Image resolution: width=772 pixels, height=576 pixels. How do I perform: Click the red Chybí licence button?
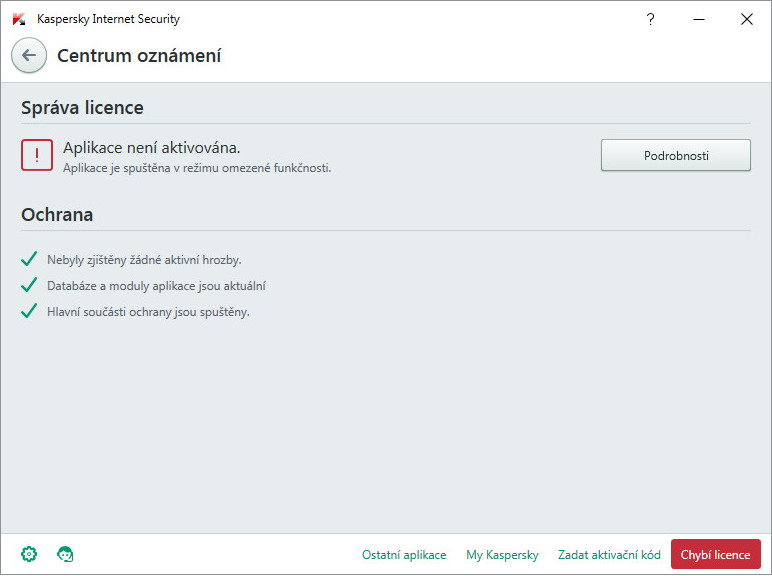[x=715, y=555]
